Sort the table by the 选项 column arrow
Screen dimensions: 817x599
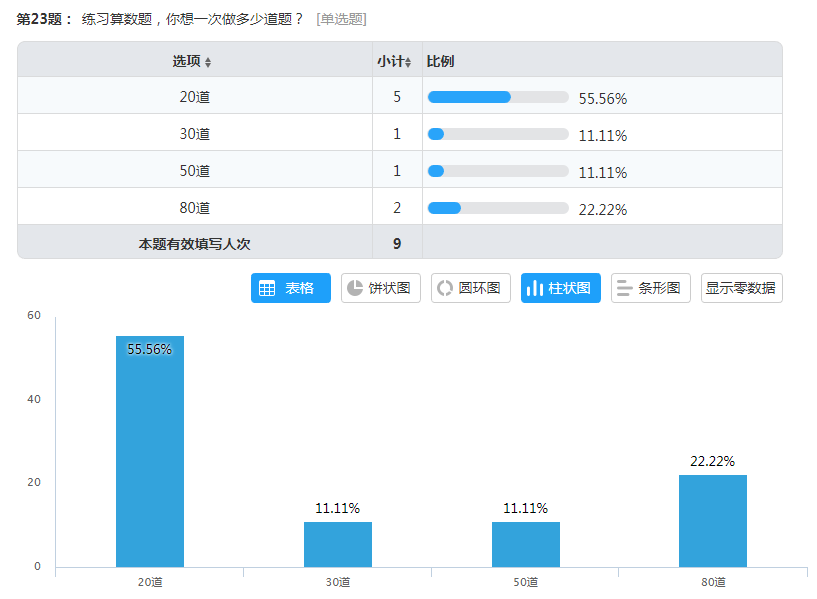208,63
